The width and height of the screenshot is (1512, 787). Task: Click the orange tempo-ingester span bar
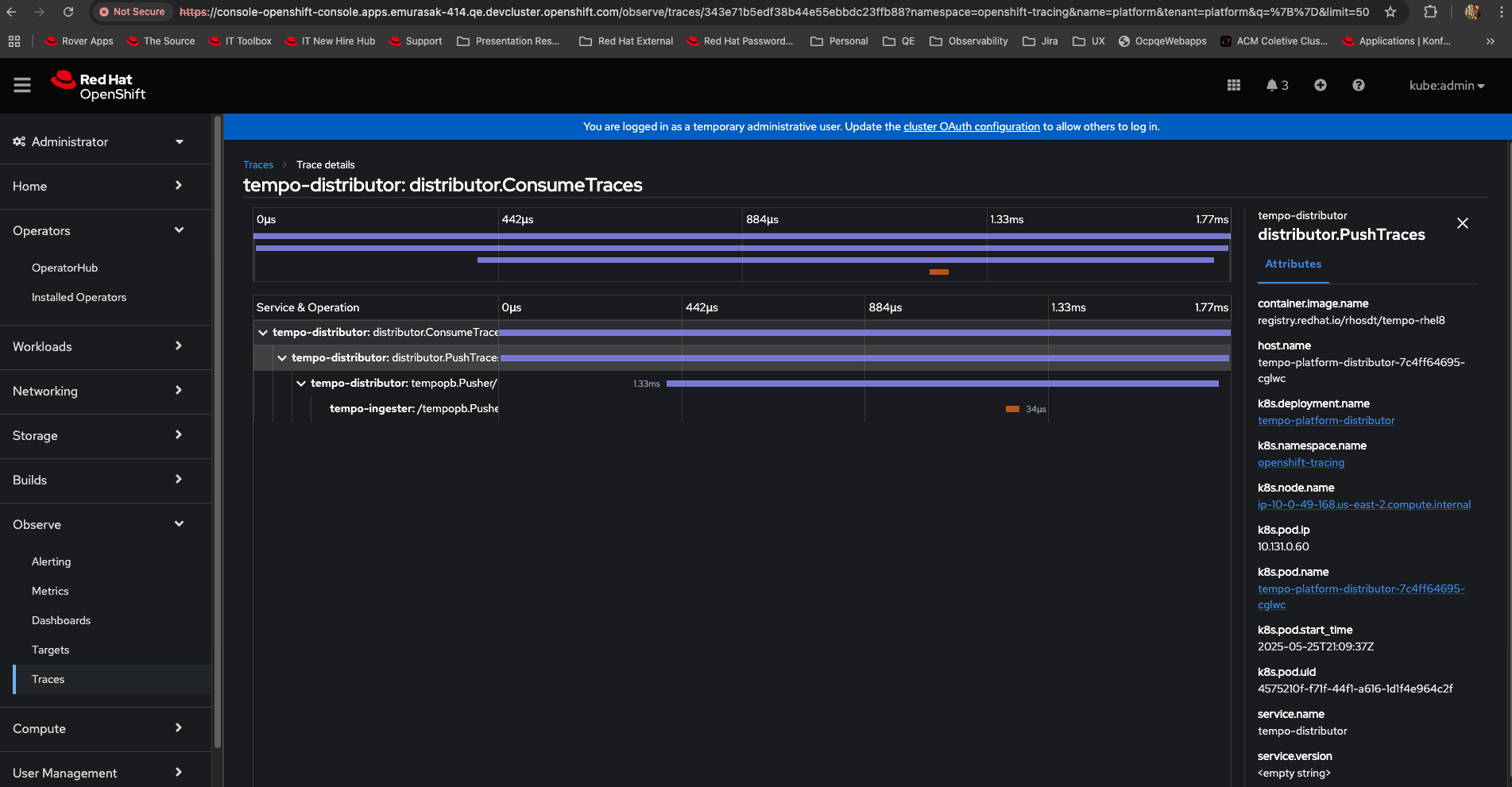(x=1012, y=409)
